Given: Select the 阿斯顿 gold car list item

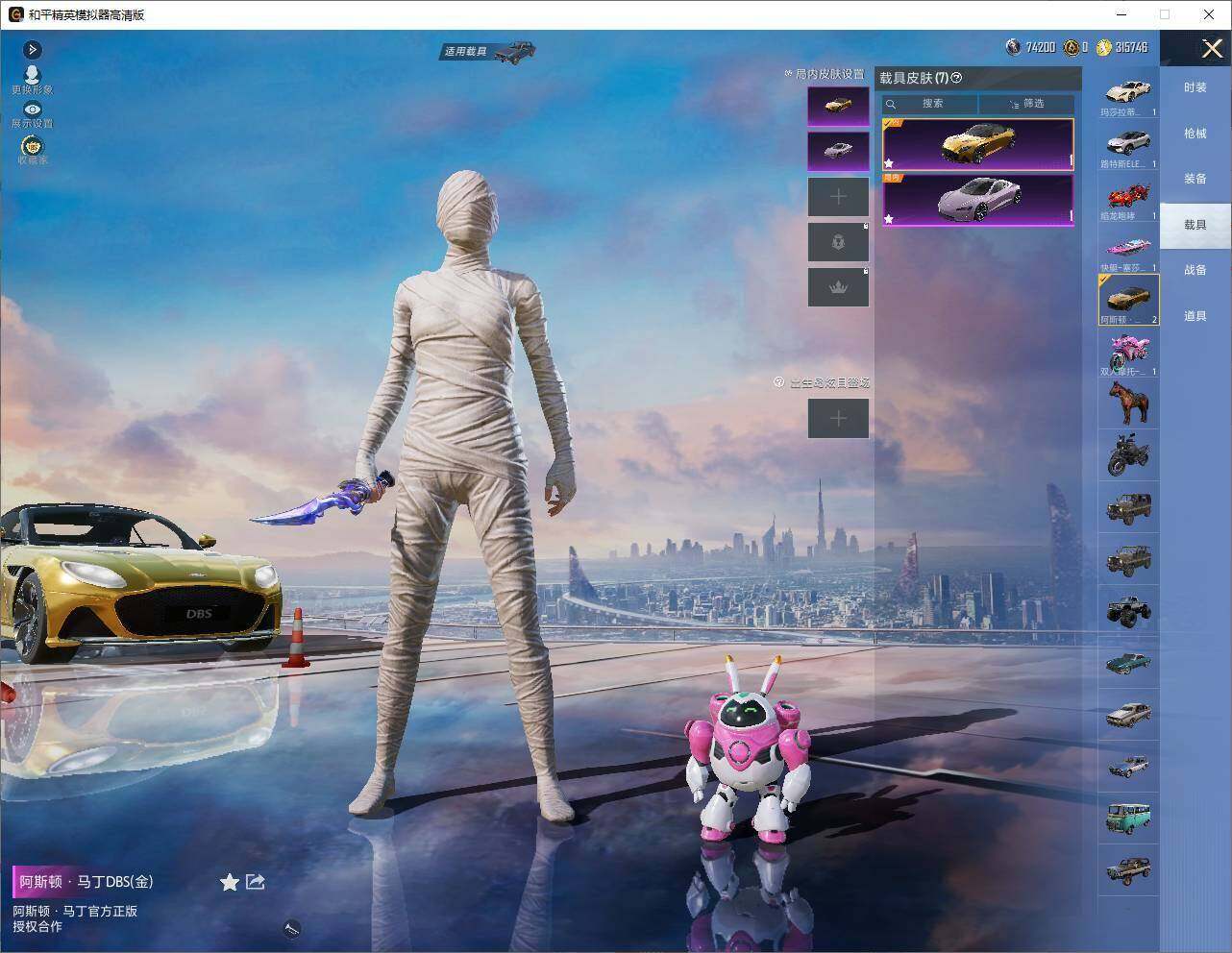Looking at the screenshot, I should click(x=1128, y=300).
